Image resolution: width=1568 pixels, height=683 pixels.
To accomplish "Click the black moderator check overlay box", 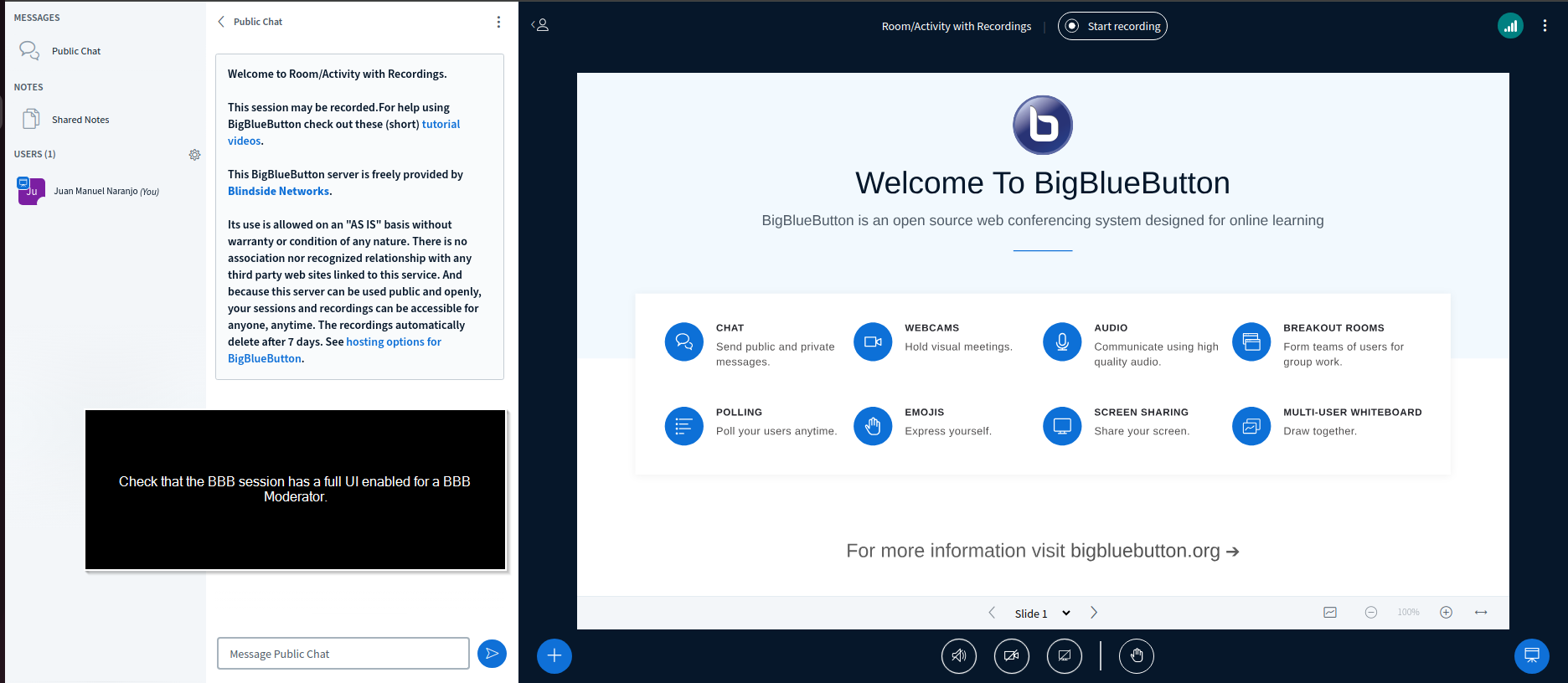I will tap(295, 490).
